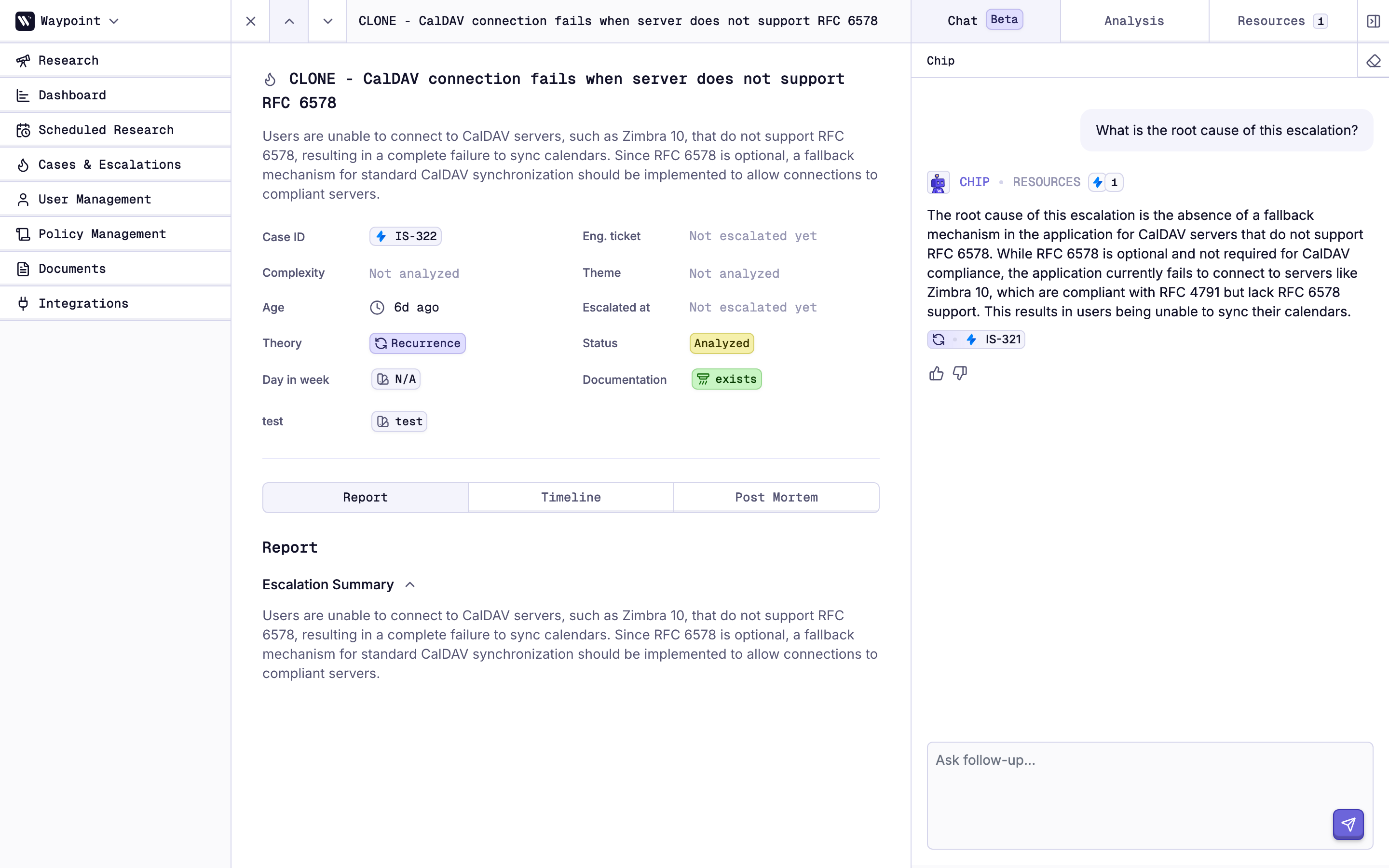Click the 'Not analyzed' Theme value
Screen dimensions: 1389x868
(x=735, y=273)
